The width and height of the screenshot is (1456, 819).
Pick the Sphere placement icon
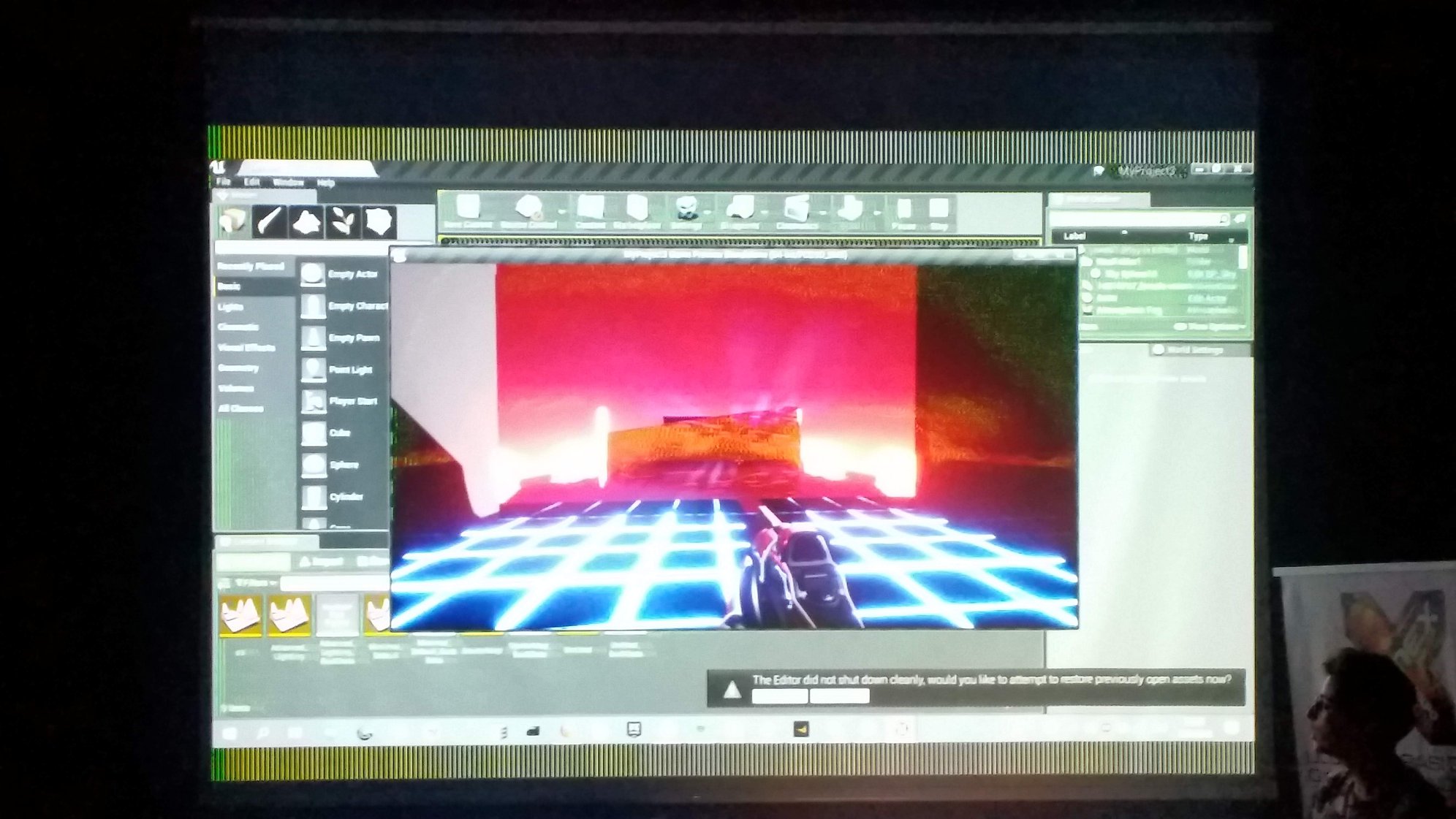pyautogui.click(x=313, y=465)
